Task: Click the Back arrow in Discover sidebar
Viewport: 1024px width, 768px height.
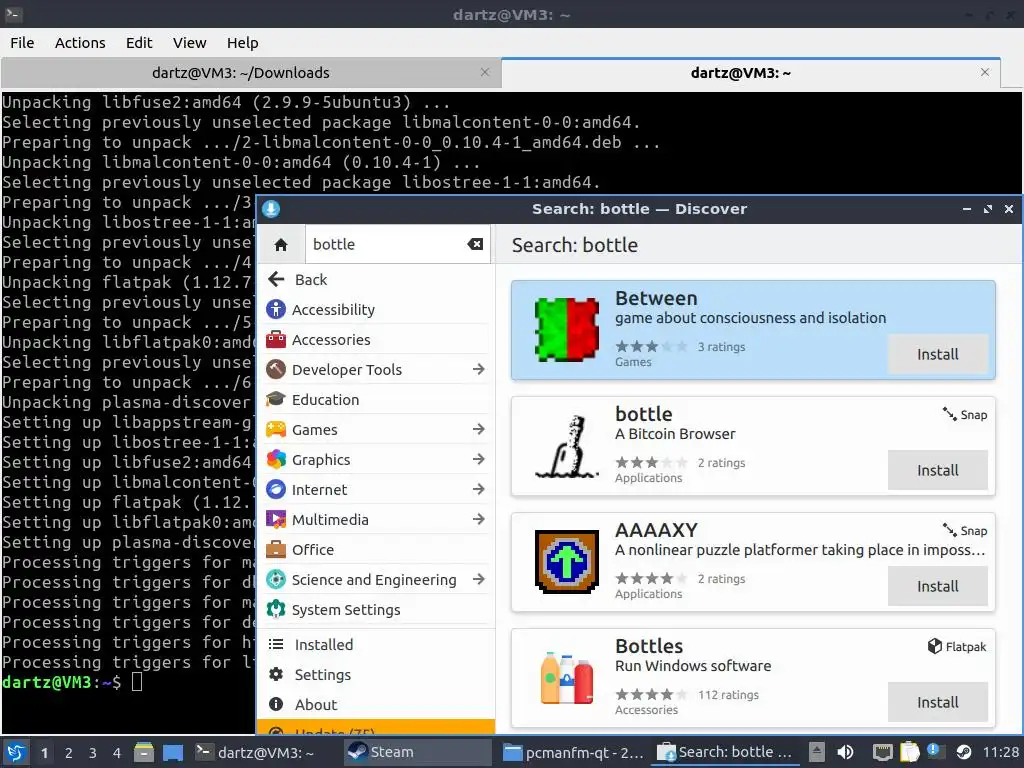Action: click(276, 280)
